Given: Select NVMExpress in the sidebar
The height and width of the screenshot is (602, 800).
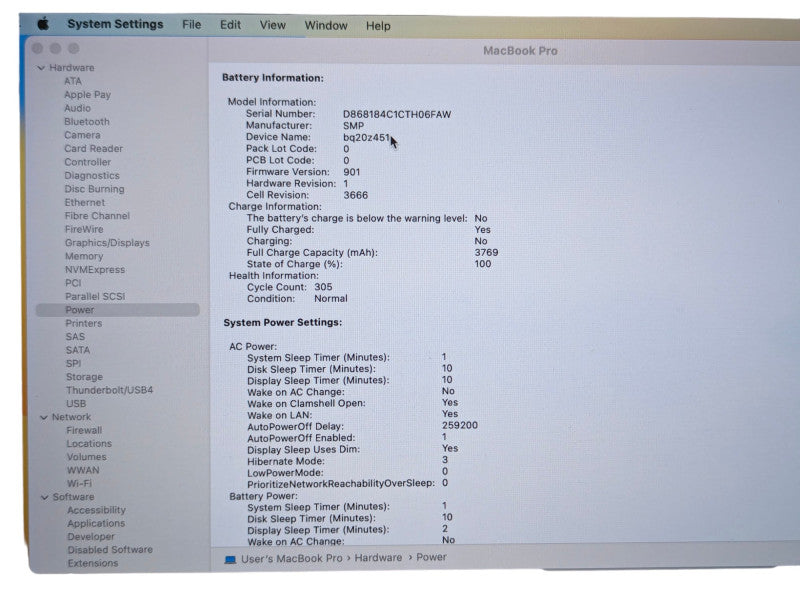Looking at the screenshot, I should click(x=95, y=269).
